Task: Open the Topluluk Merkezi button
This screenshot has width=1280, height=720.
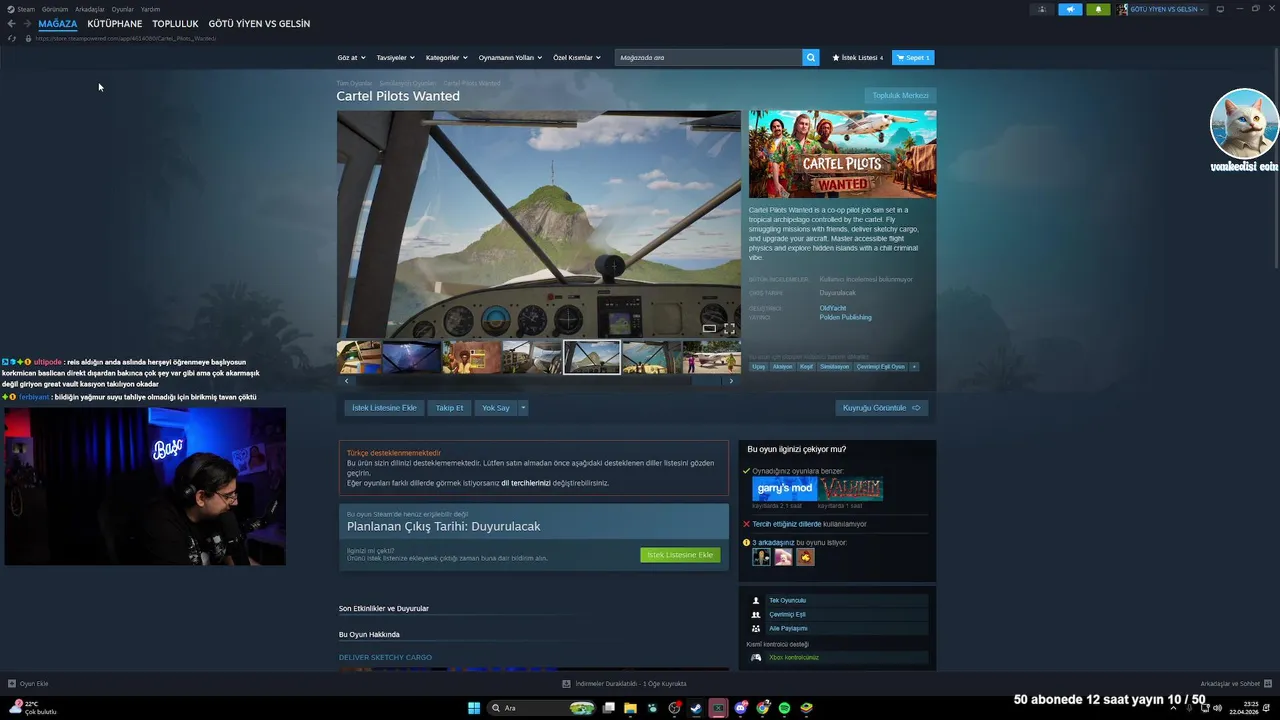Action: 900,96
